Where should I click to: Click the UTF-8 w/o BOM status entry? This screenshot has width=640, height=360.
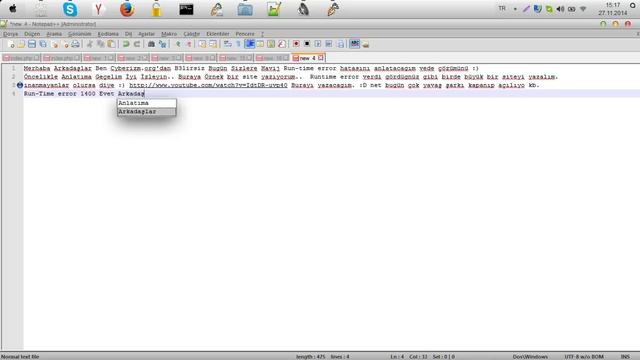click(x=584, y=357)
